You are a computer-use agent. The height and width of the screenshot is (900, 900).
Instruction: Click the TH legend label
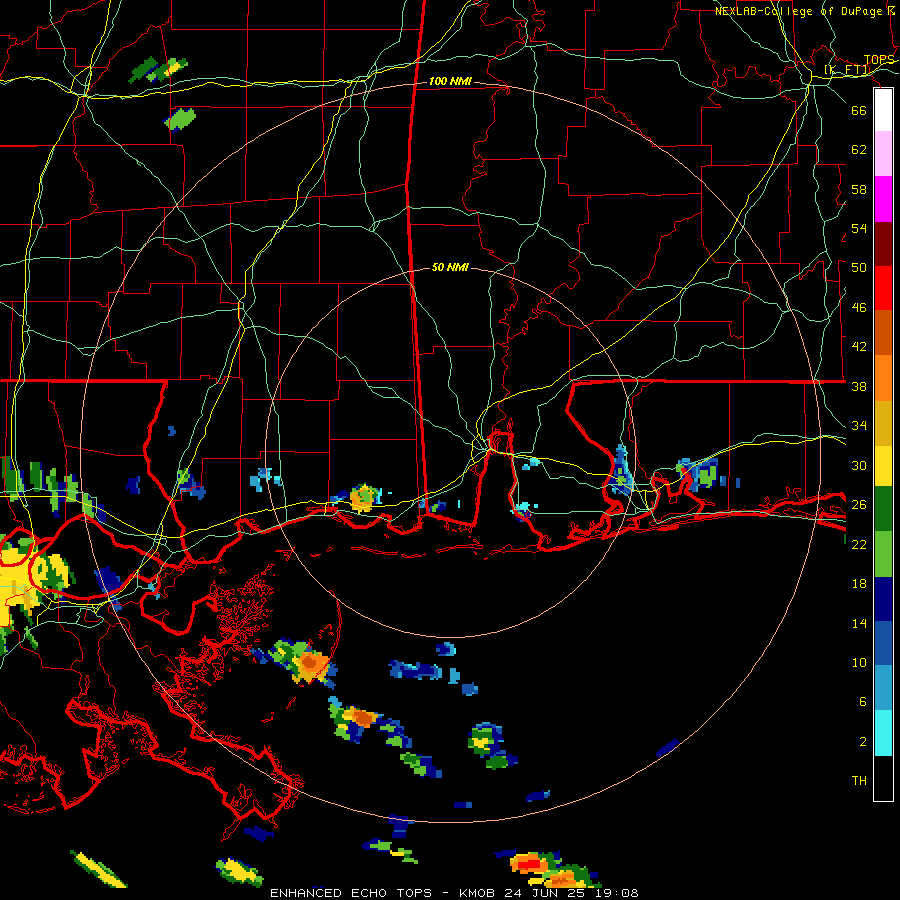(859, 781)
